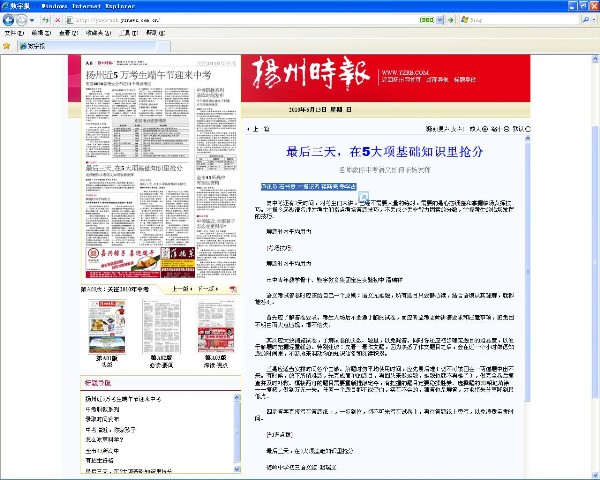
Task: Click the headline list scrollbar thumb
Action: coord(237,431)
